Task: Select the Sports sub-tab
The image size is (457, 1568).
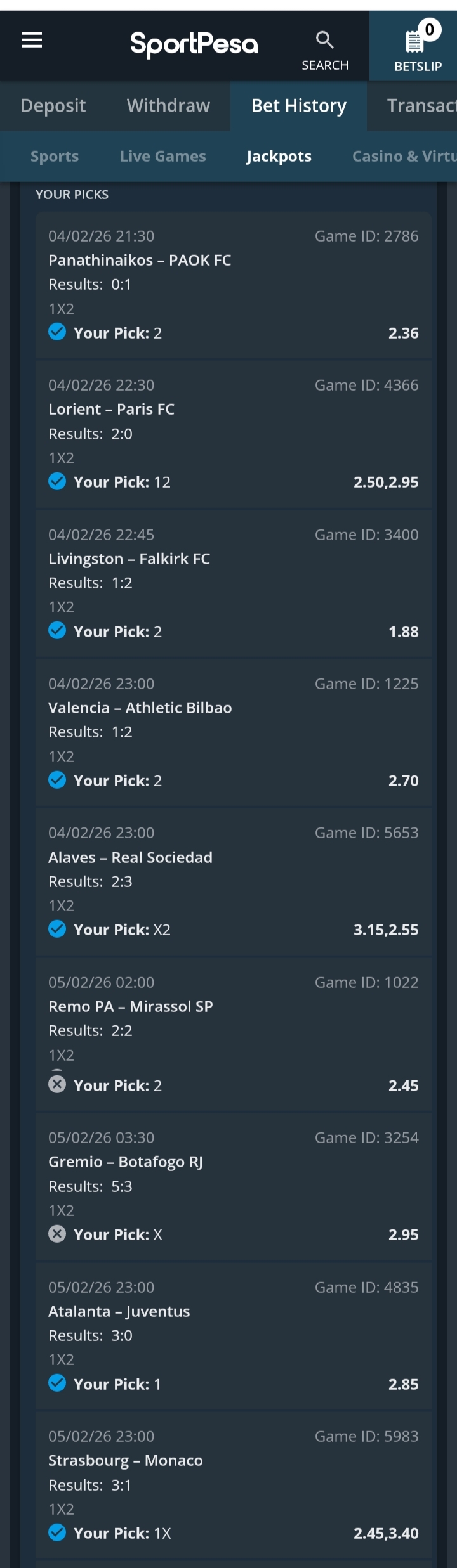Action: coord(55,157)
